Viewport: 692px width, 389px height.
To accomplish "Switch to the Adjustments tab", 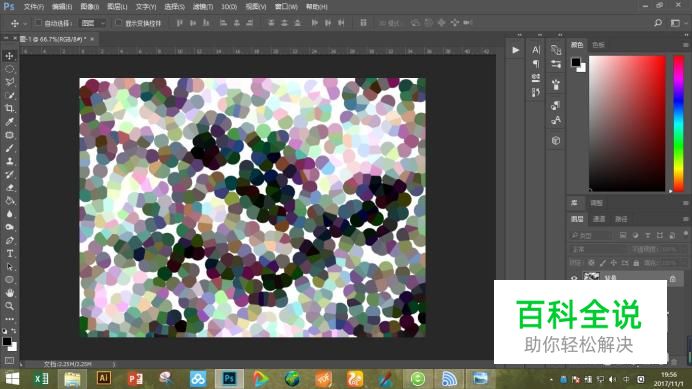I will pos(596,203).
